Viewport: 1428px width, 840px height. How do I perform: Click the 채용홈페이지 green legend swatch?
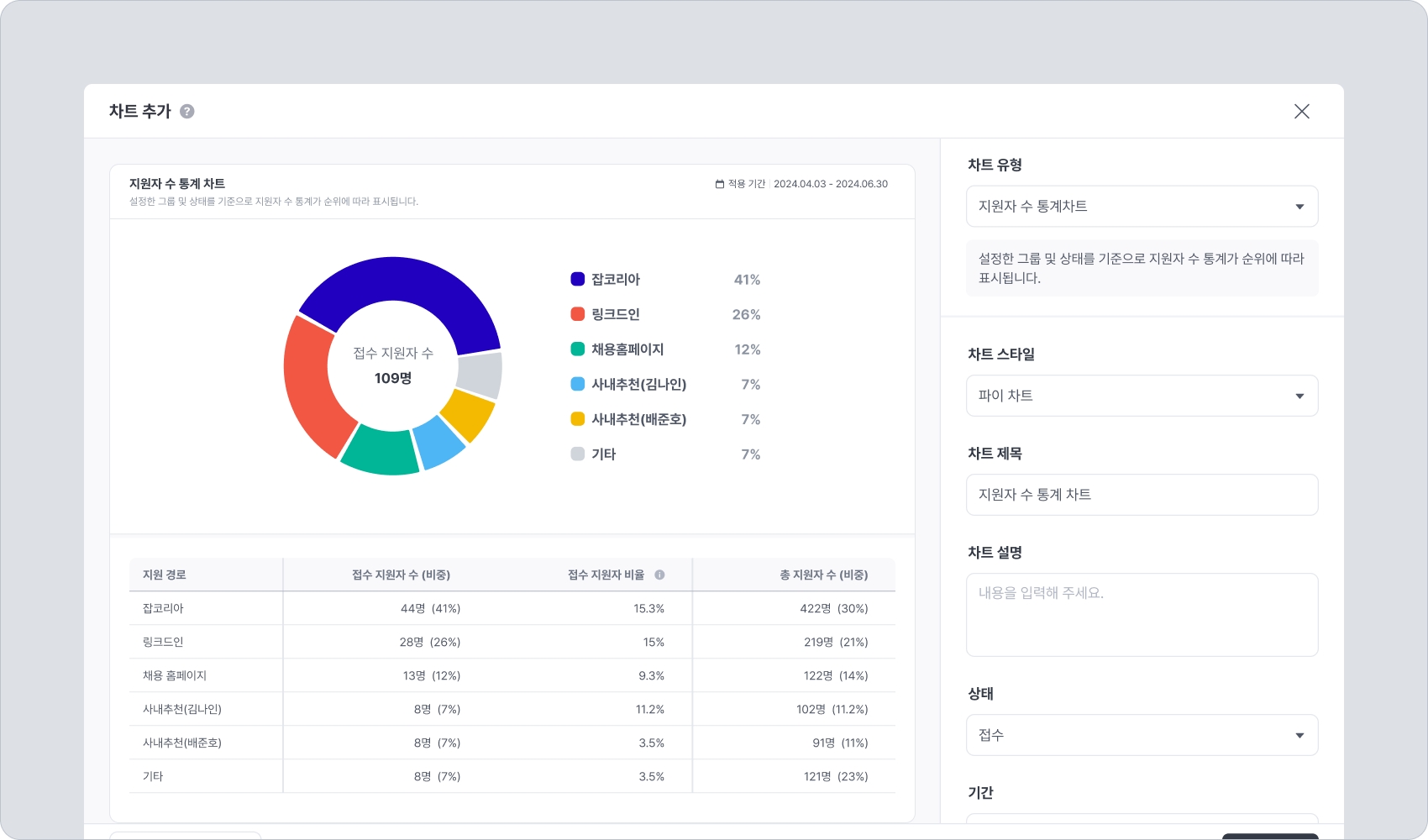[x=578, y=349]
